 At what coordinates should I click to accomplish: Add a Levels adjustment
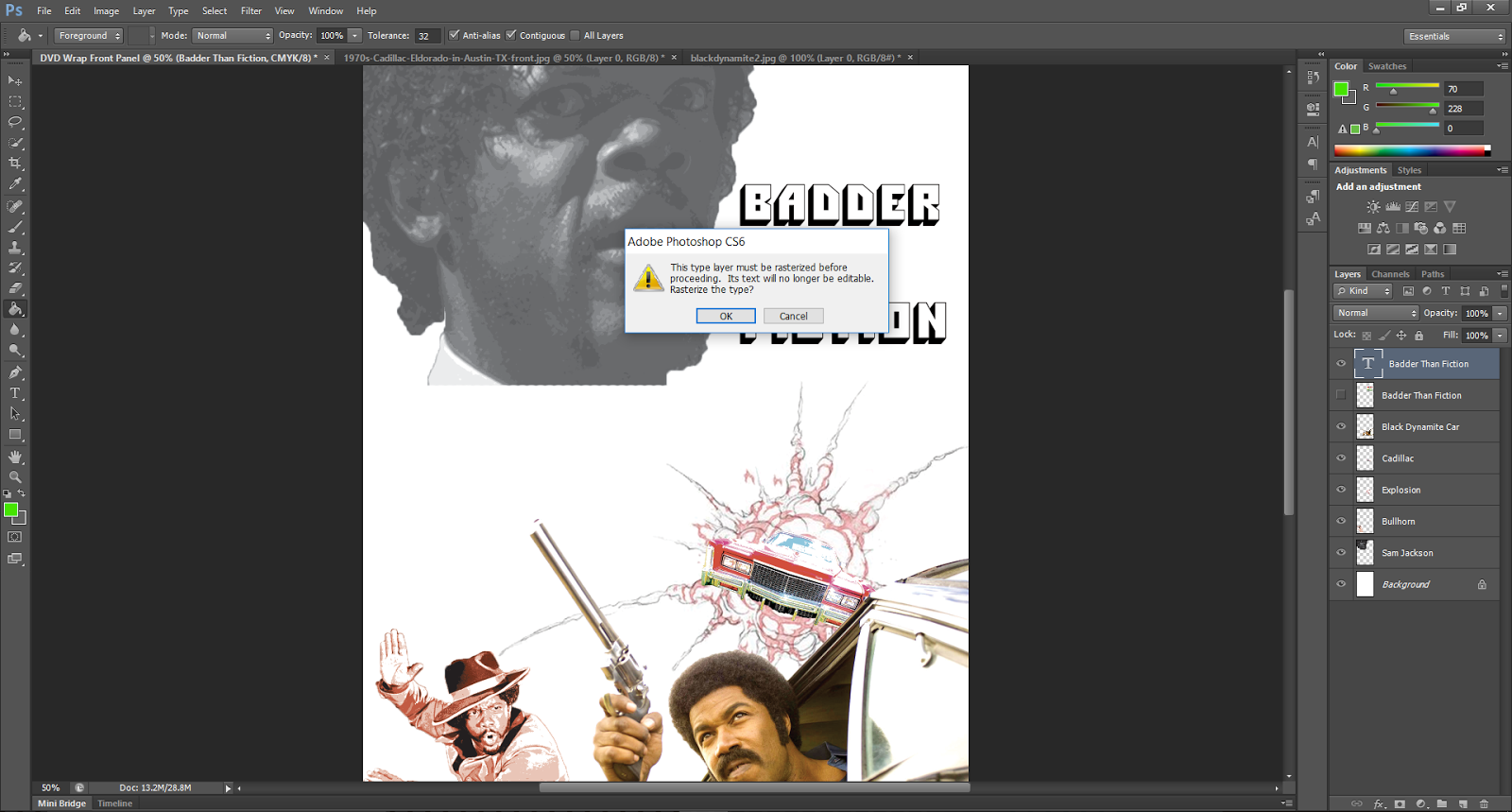pos(1393,207)
